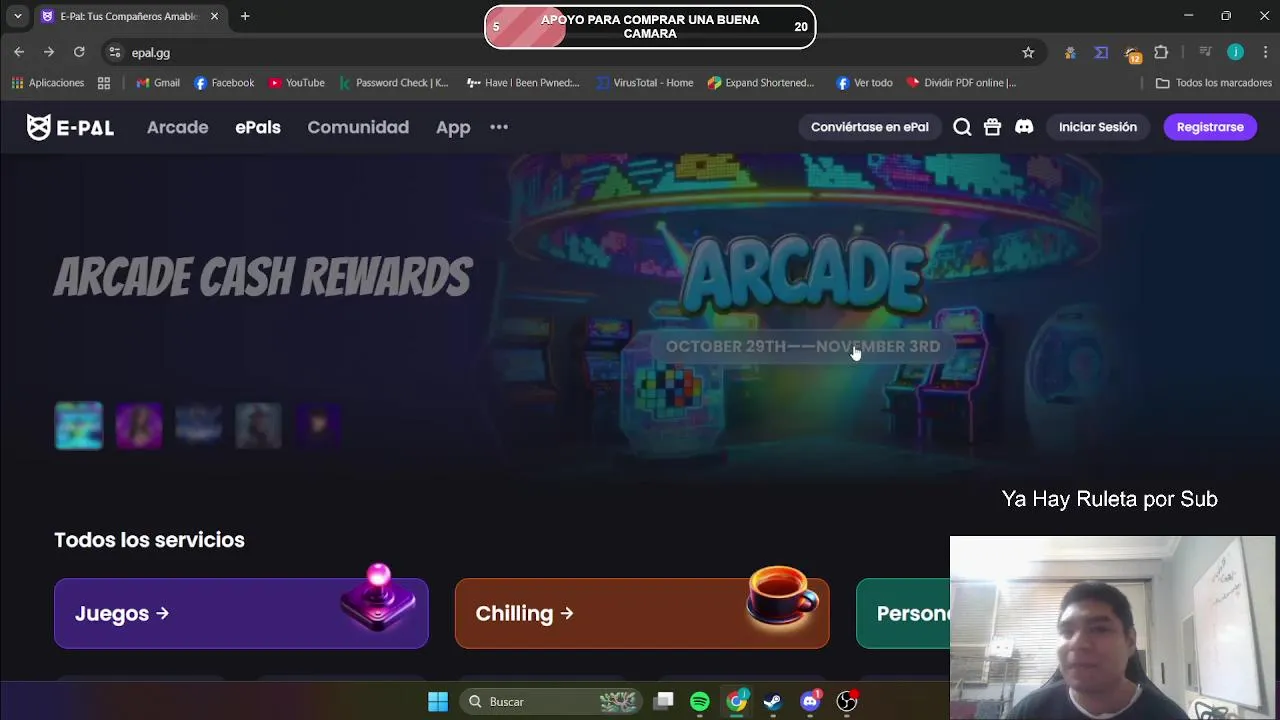
Task: Open a new browser tab
Action: [x=245, y=16]
